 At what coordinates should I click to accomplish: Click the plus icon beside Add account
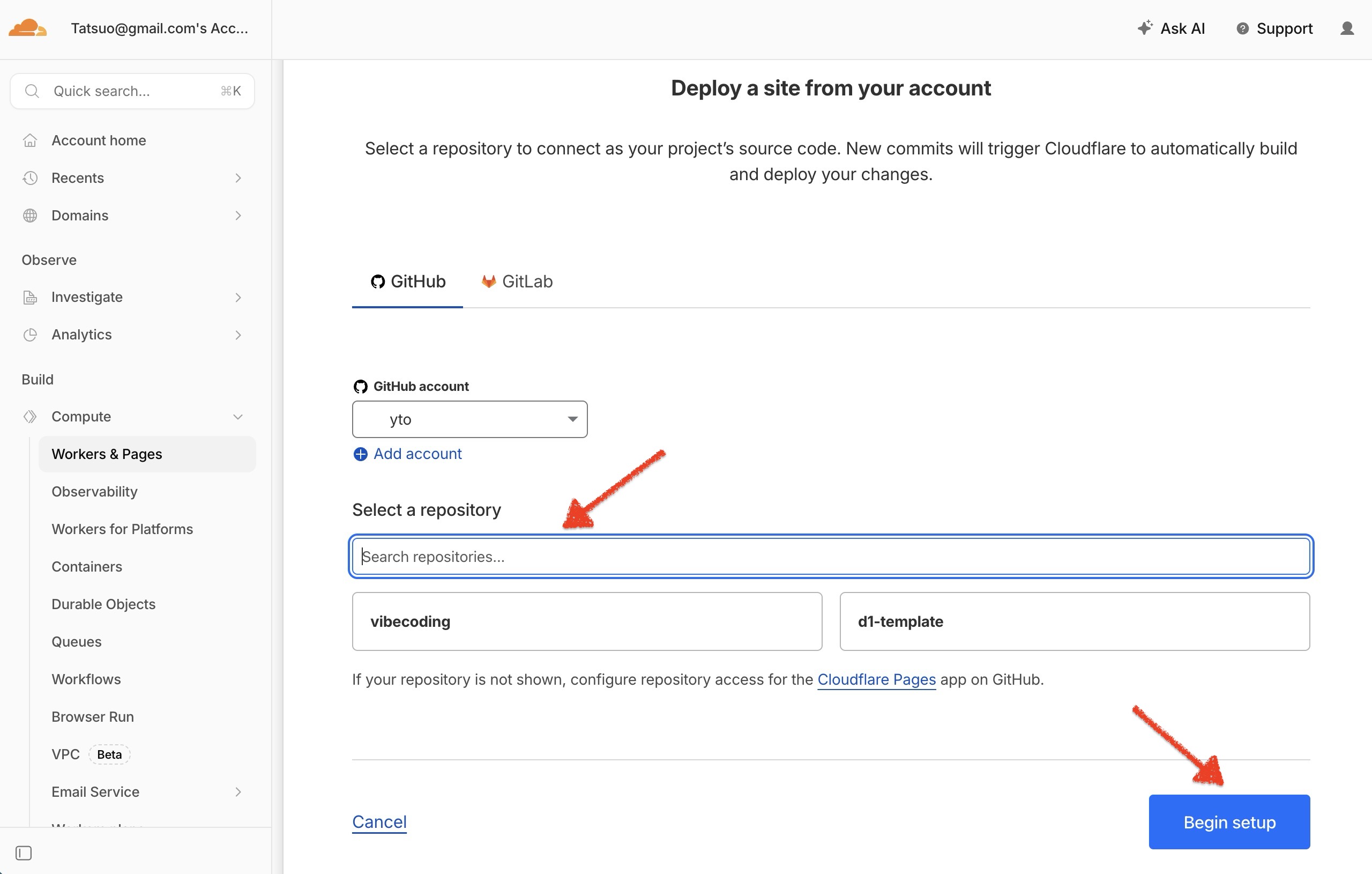pyautogui.click(x=360, y=454)
